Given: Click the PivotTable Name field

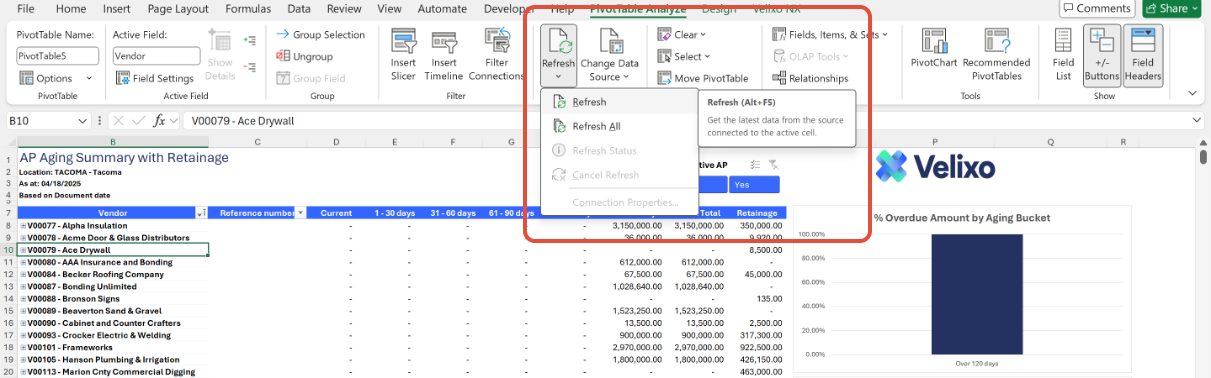Looking at the screenshot, I should tap(57, 56).
